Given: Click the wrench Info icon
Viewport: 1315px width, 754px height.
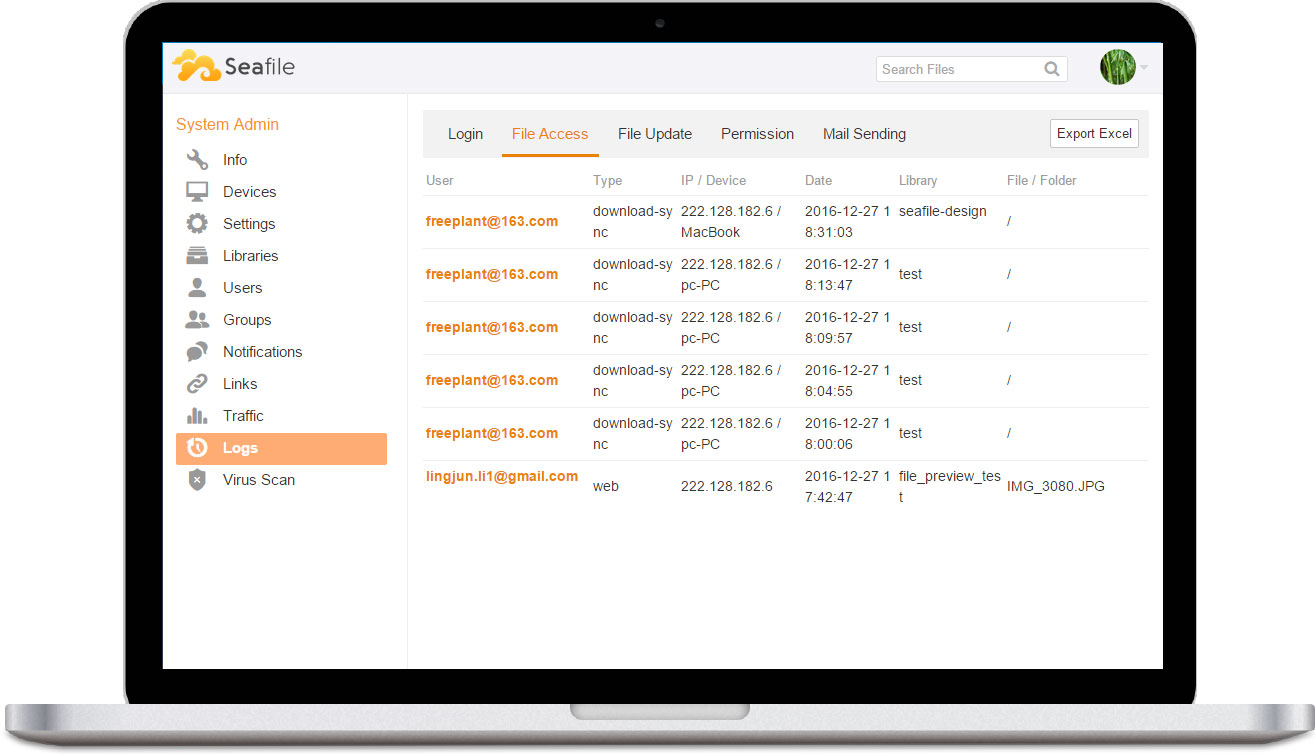Looking at the screenshot, I should (x=197, y=160).
